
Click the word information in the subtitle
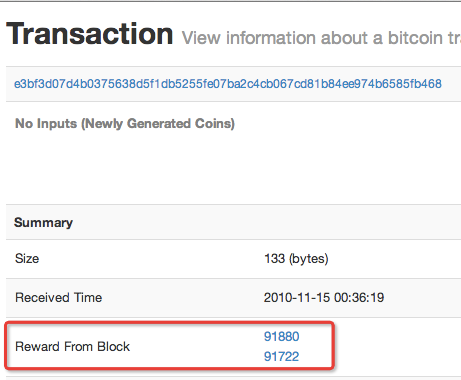click(x=271, y=38)
